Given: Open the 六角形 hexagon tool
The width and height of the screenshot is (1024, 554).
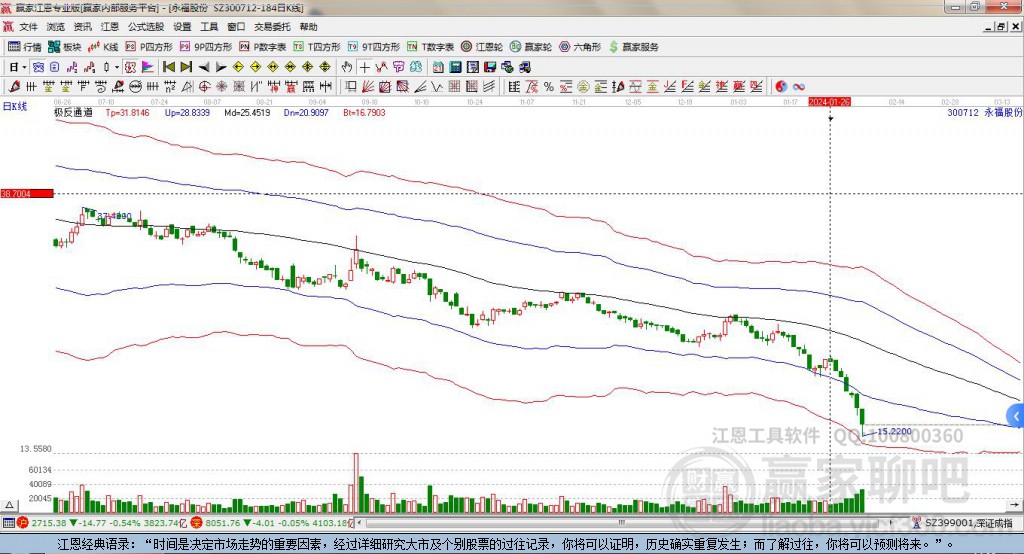Looking at the screenshot, I should click(x=580, y=47).
